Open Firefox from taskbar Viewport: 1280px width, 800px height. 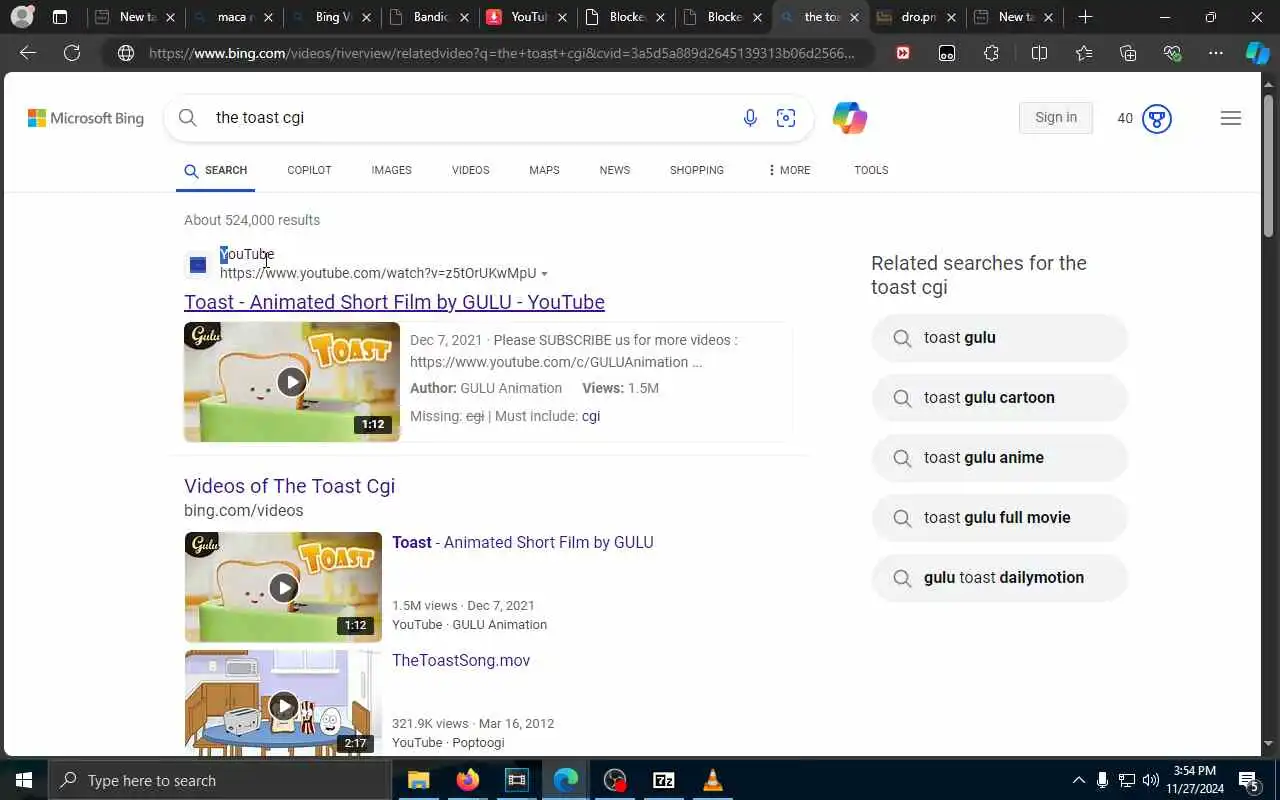tap(467, 780)
